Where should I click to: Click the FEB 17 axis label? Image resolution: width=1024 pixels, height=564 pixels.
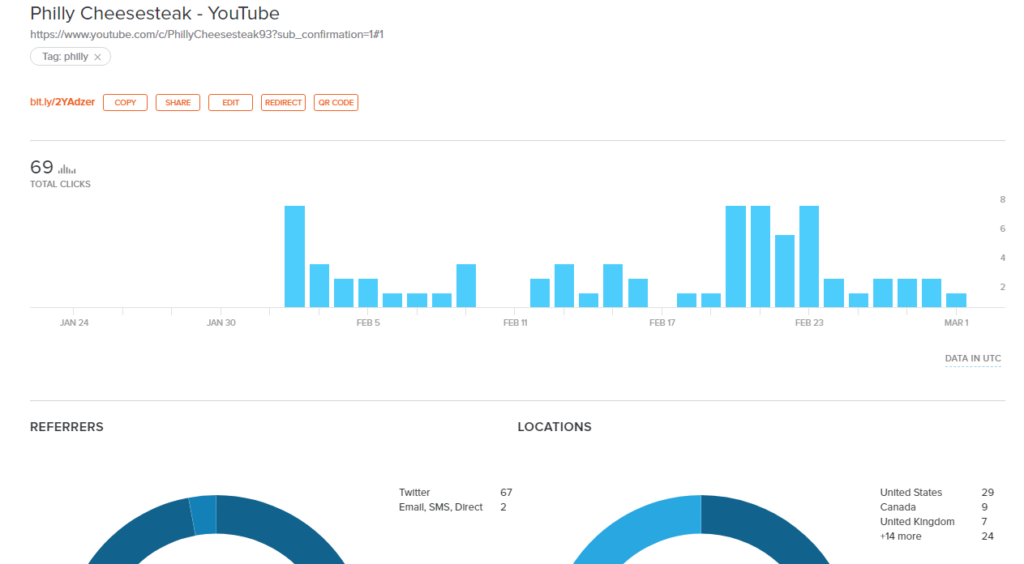(x=662, y=322)
